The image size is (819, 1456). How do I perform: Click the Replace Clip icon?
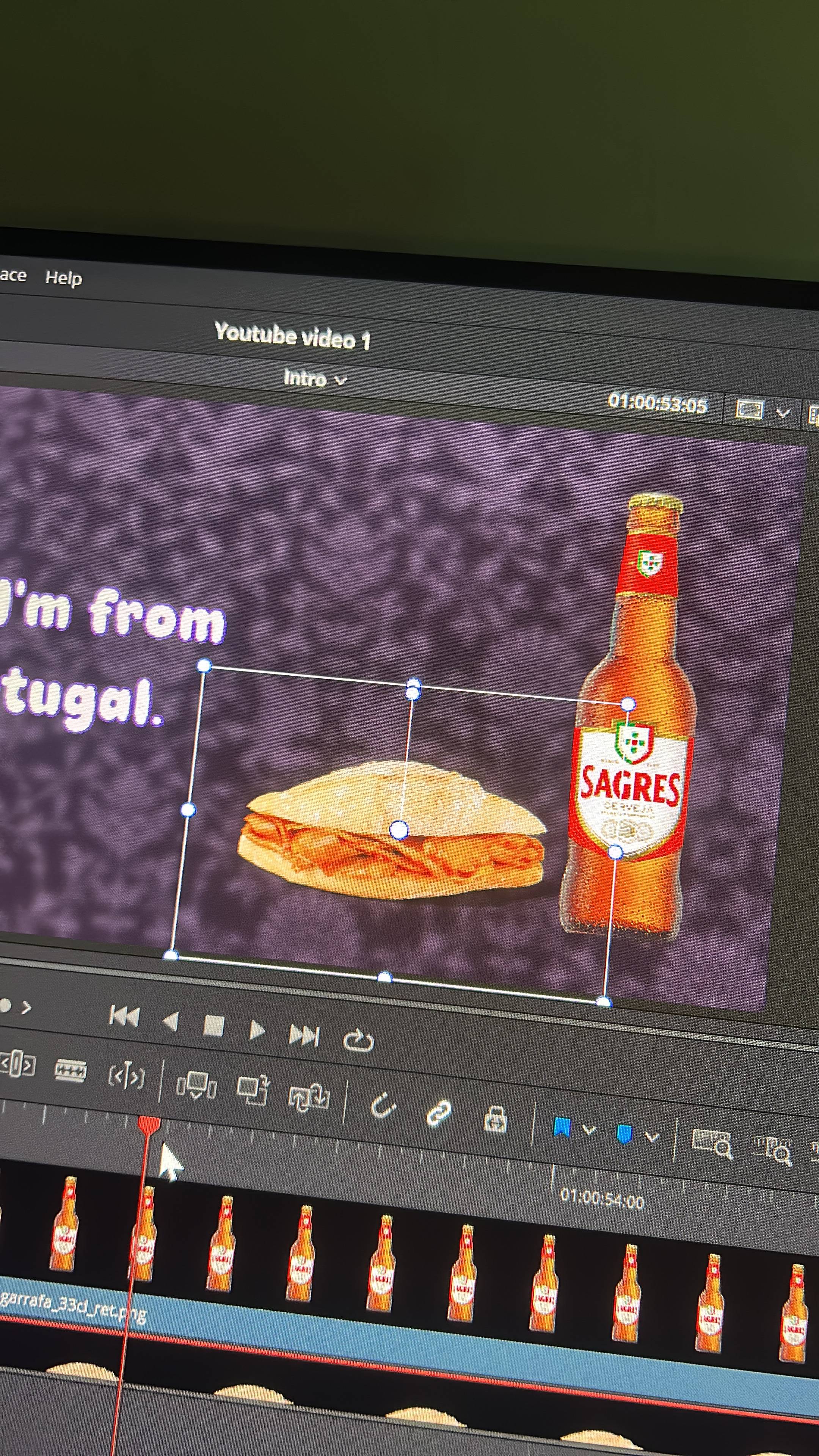coord(309,1097)
